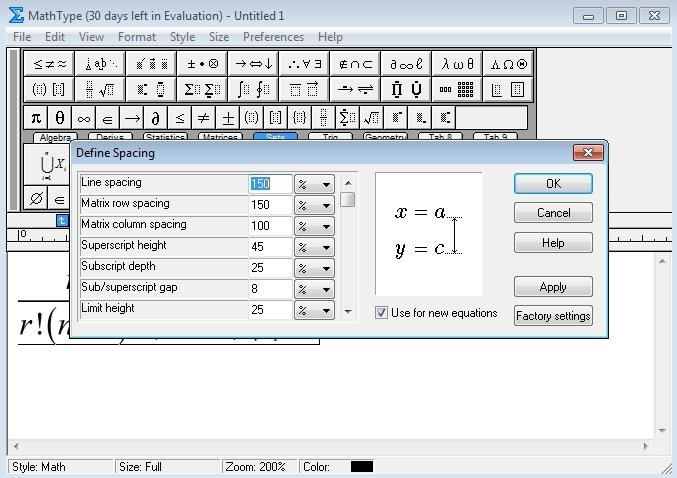Open summation templates palette
Screen dimensions: 677x478
202,89
